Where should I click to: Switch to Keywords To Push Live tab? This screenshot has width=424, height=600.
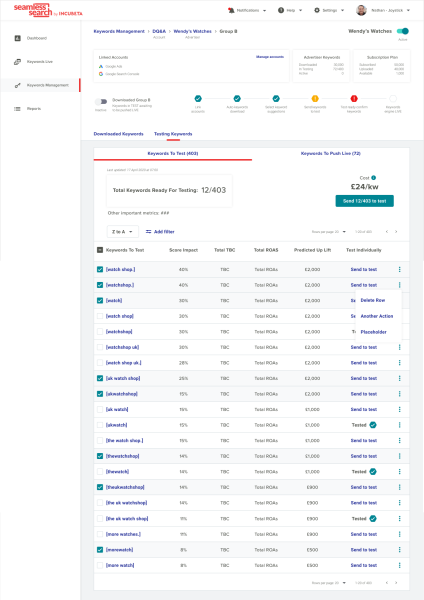click(x=331, y=153)
